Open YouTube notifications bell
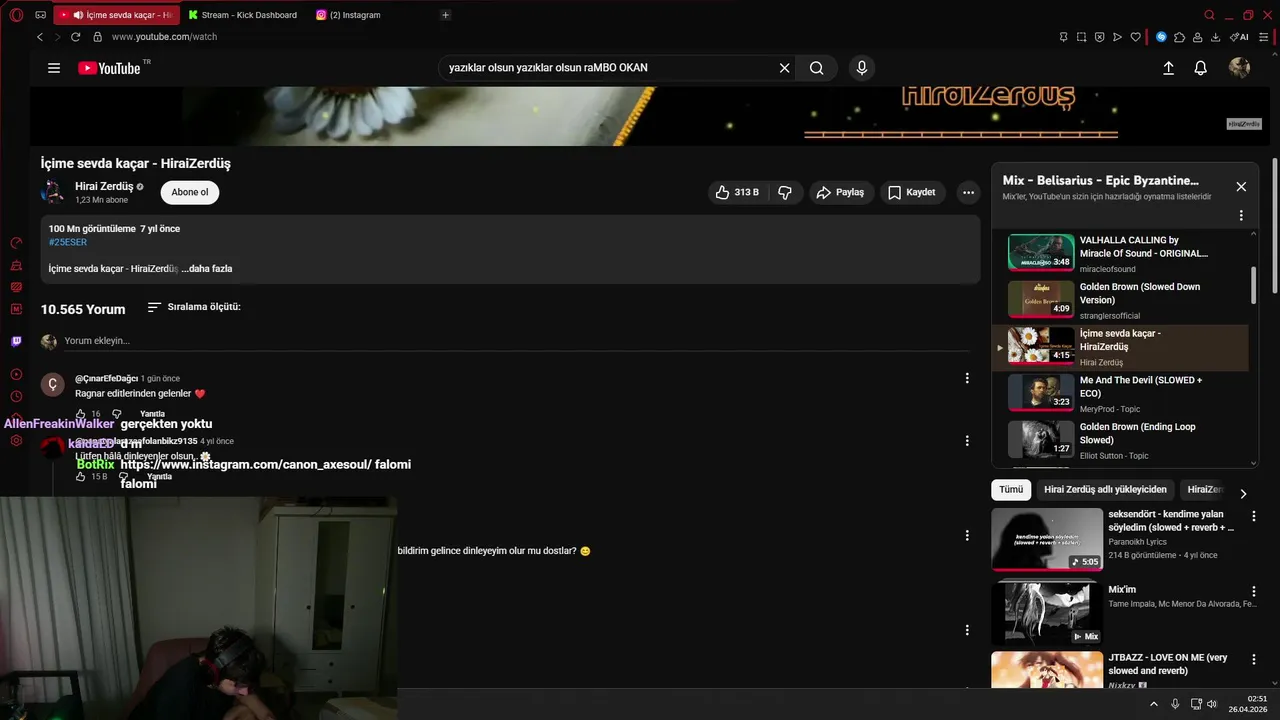This screenshot has height=720, width=1280. tap(1201, 68)
